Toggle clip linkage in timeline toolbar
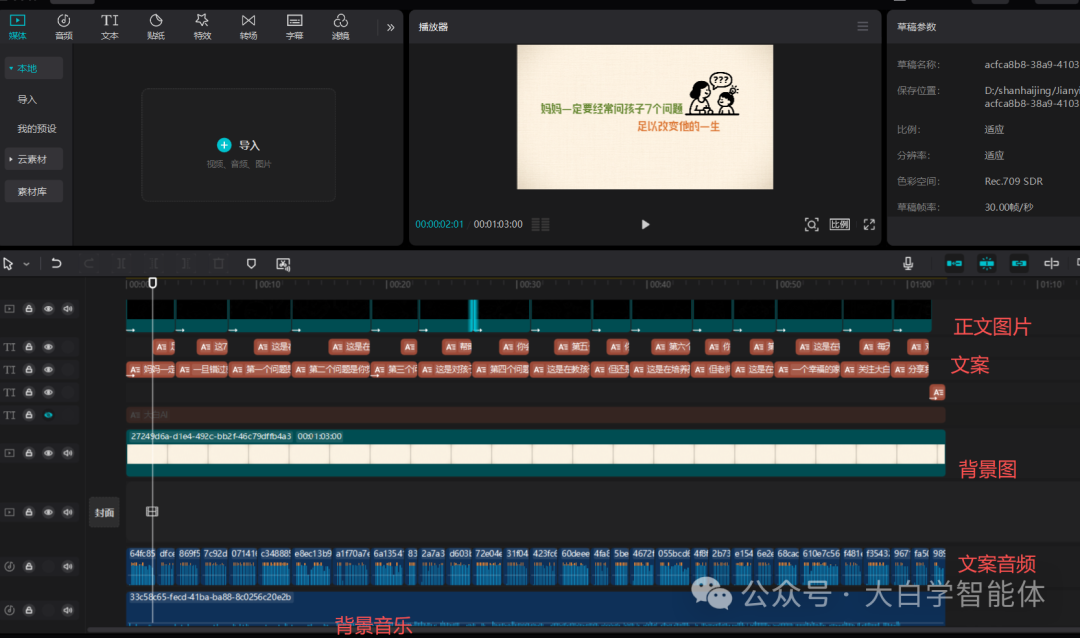 1019,263
